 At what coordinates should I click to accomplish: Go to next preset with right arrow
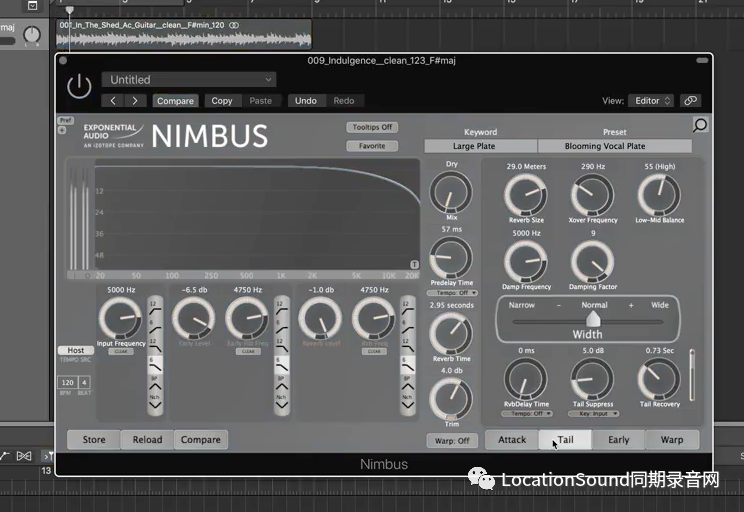tap(135, 101)
